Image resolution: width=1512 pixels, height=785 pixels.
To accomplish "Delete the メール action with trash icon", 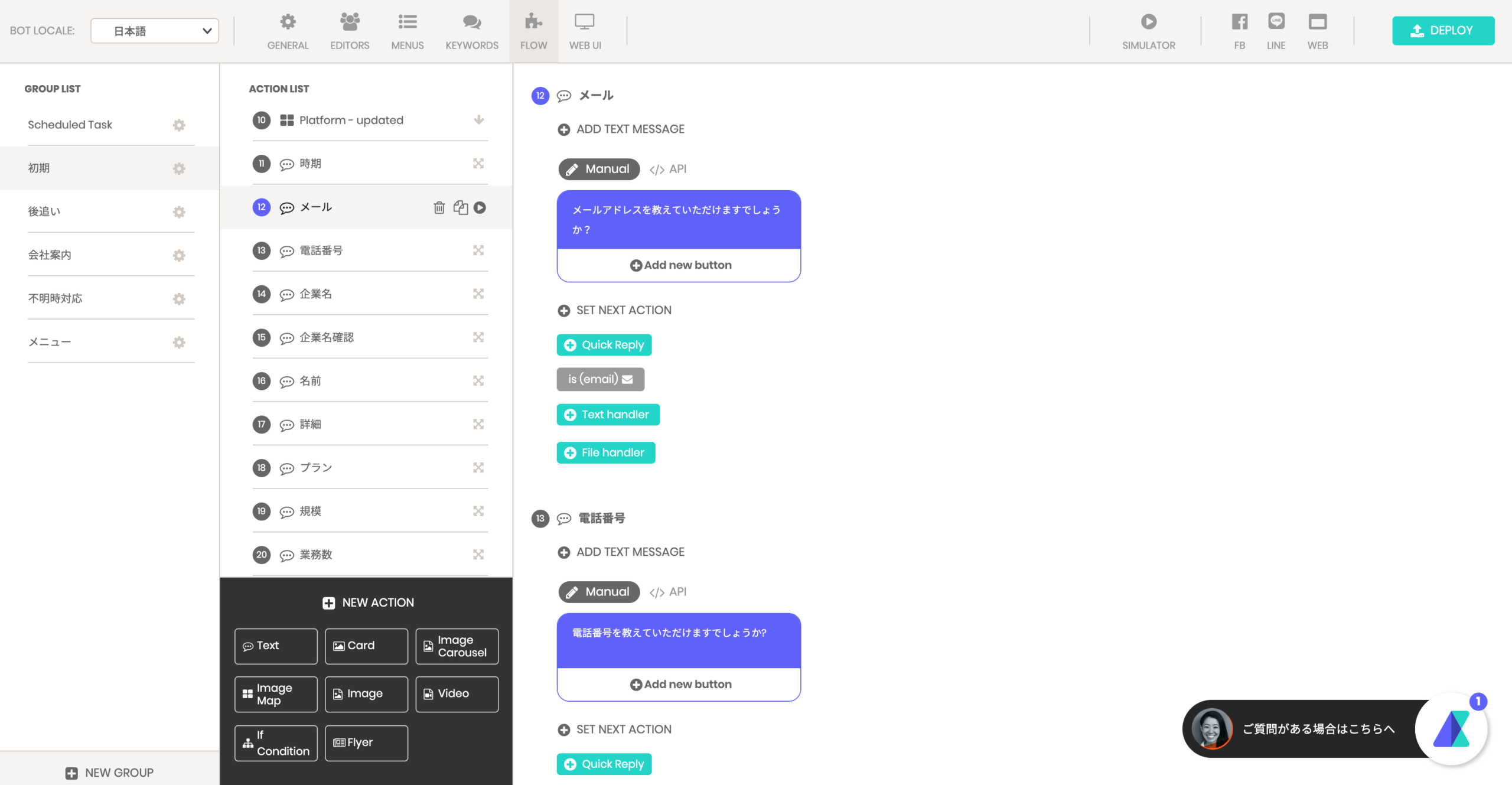I will tap(439, 207).
